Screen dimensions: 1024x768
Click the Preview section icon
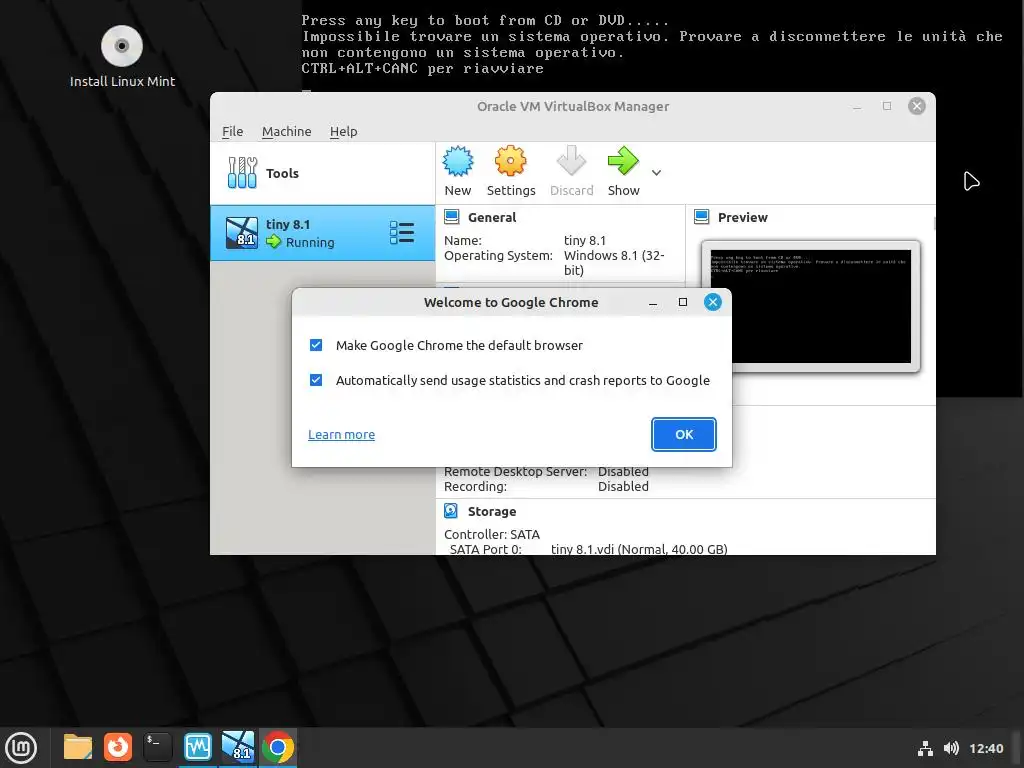click(701, 217)
